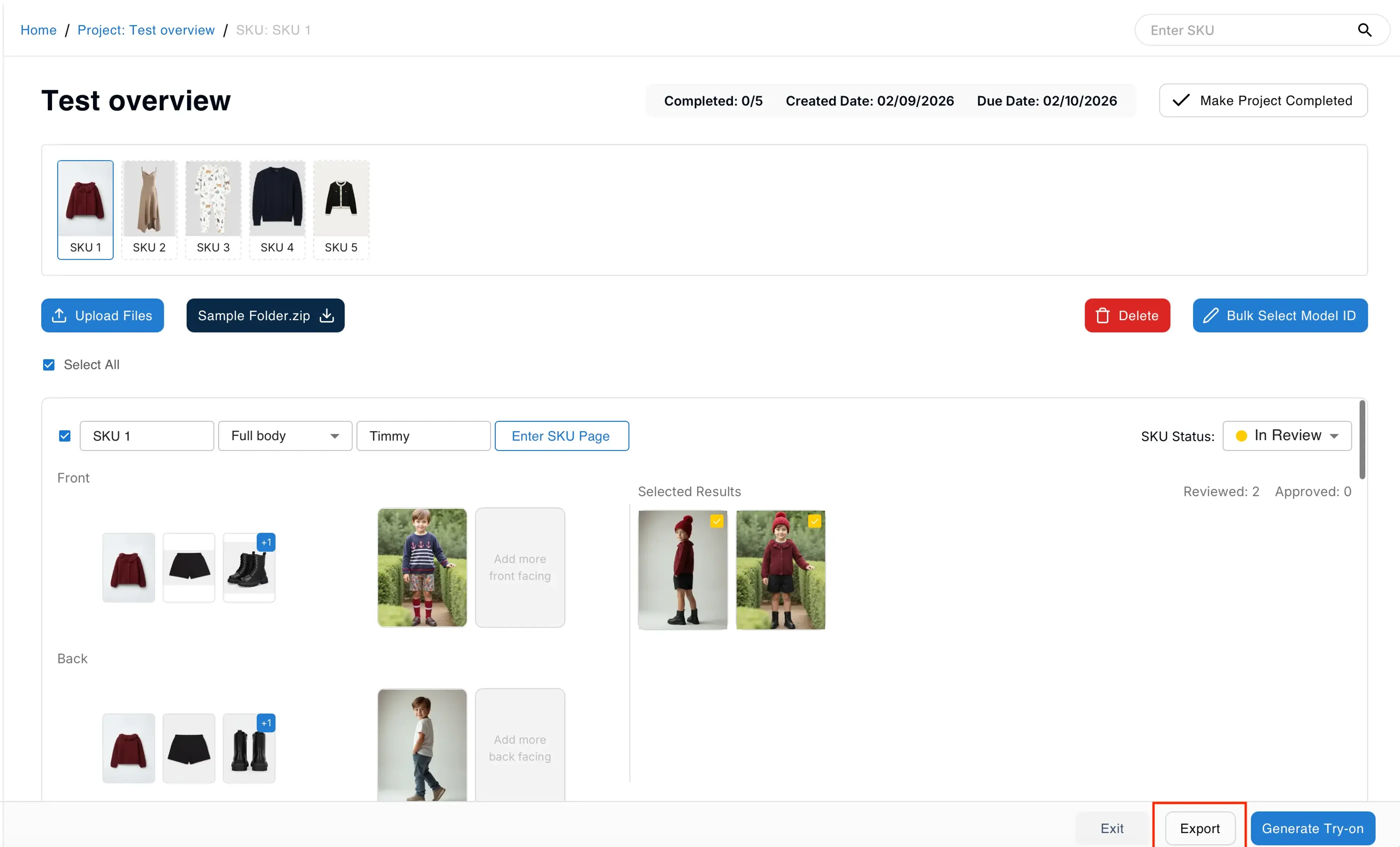
Task: Open the Back boots thumbnail
Action: click(249, 748)
